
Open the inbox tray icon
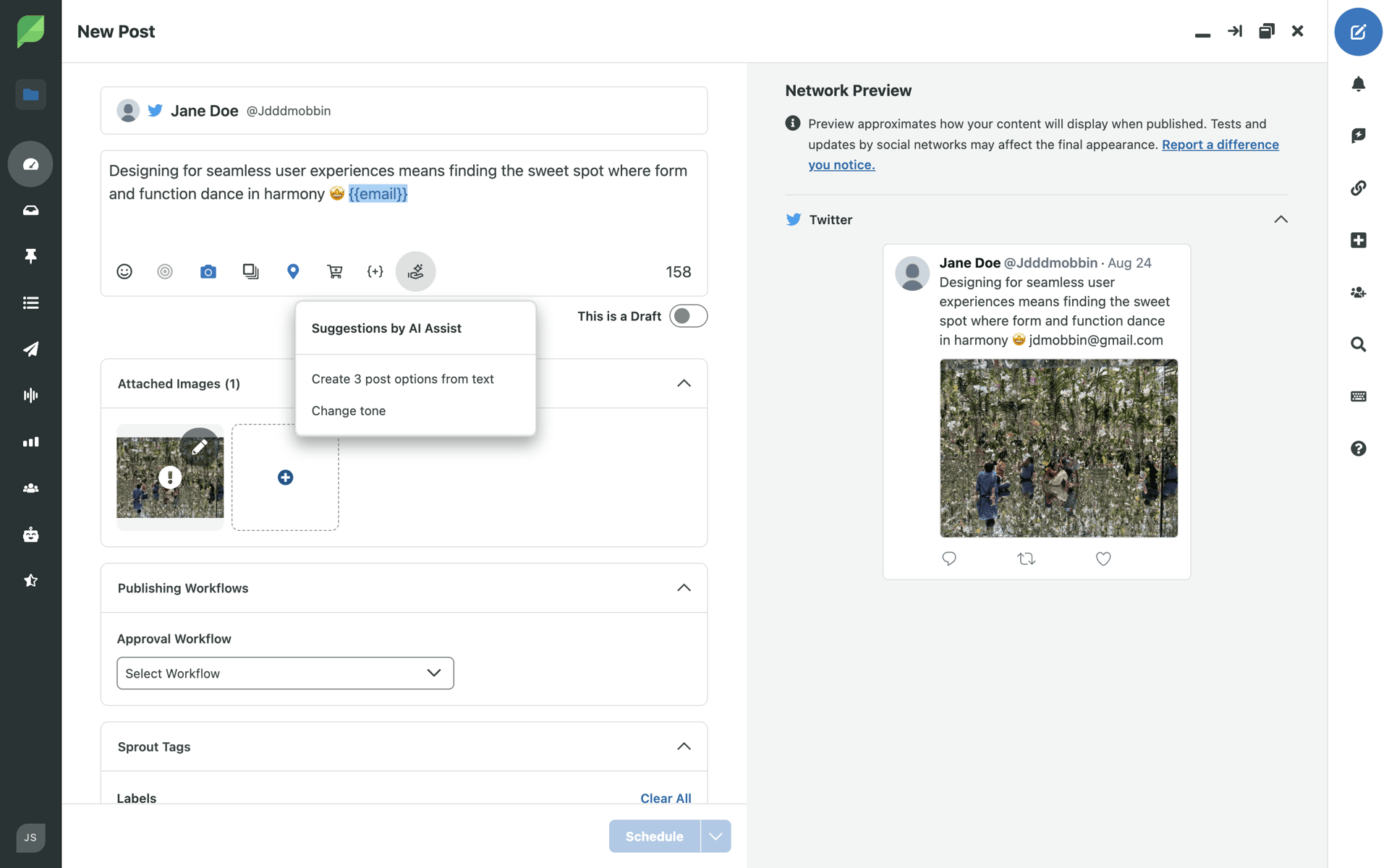click(30, 210)
